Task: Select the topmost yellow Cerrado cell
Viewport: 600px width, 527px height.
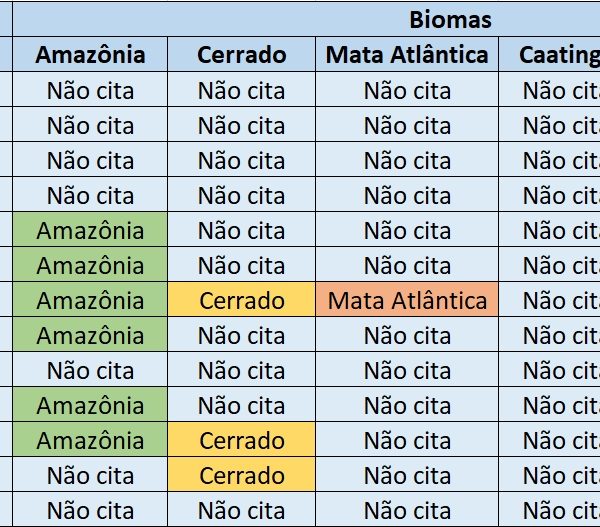Action: [241, 300]
